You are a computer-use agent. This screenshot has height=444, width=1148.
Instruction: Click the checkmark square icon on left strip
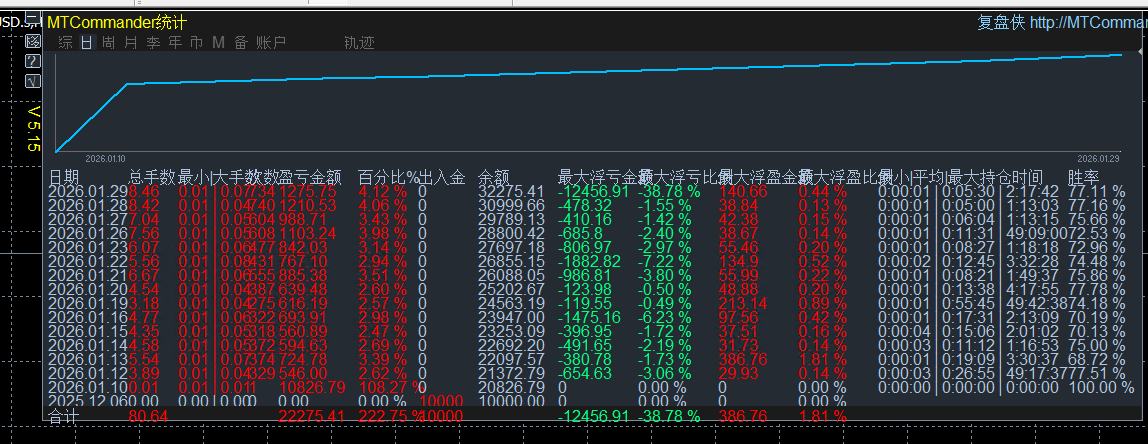(x=32, y=81)
